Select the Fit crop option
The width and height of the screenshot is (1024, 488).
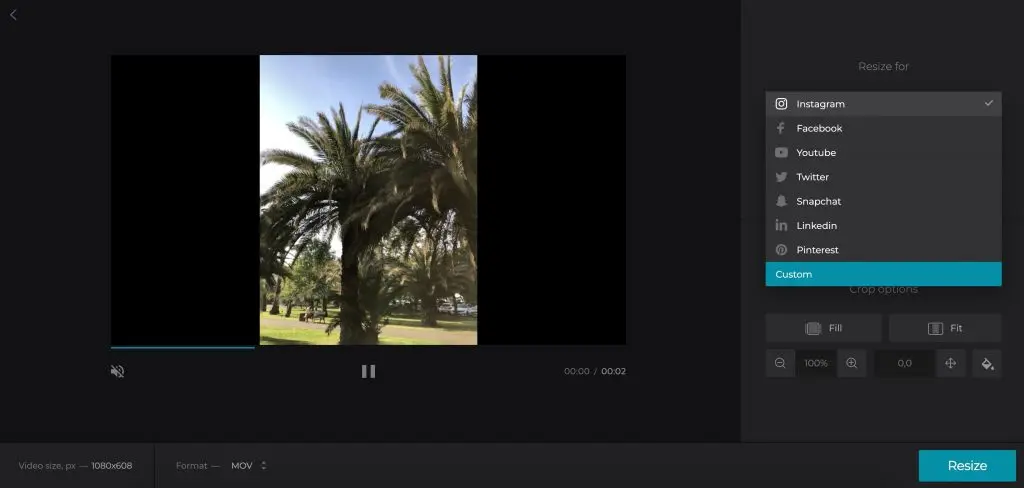[x=945, y=328]
